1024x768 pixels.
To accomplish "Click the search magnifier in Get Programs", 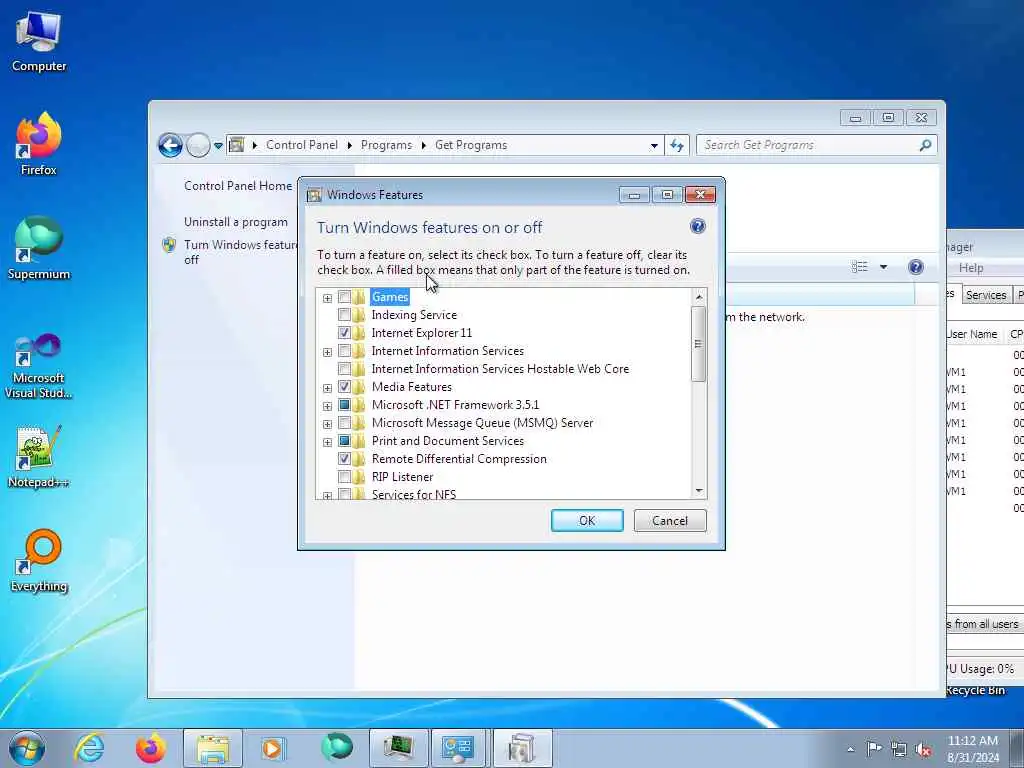I will coord(925,145).
